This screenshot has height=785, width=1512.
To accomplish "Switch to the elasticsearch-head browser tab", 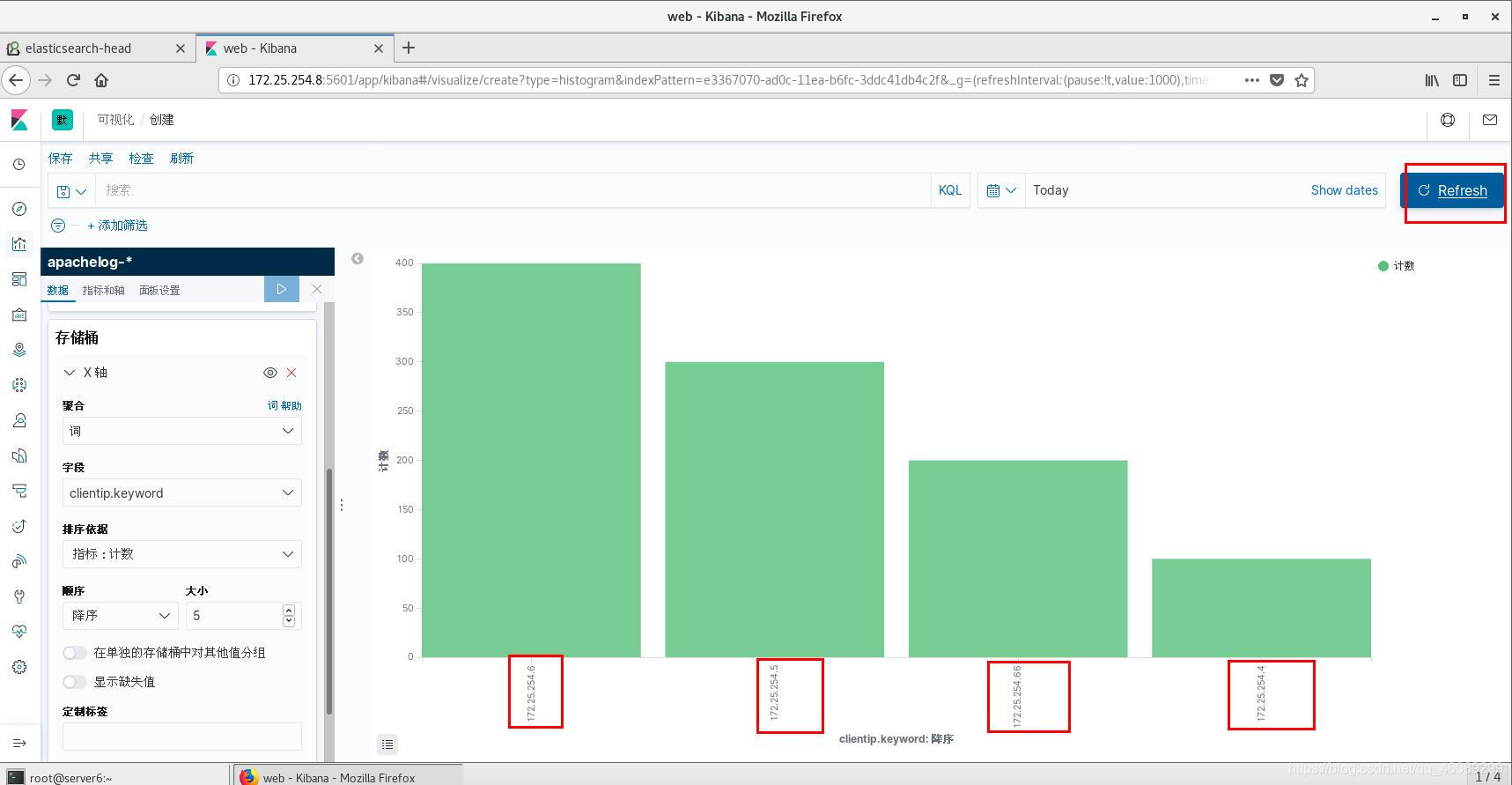I will (x=97, y=48).
